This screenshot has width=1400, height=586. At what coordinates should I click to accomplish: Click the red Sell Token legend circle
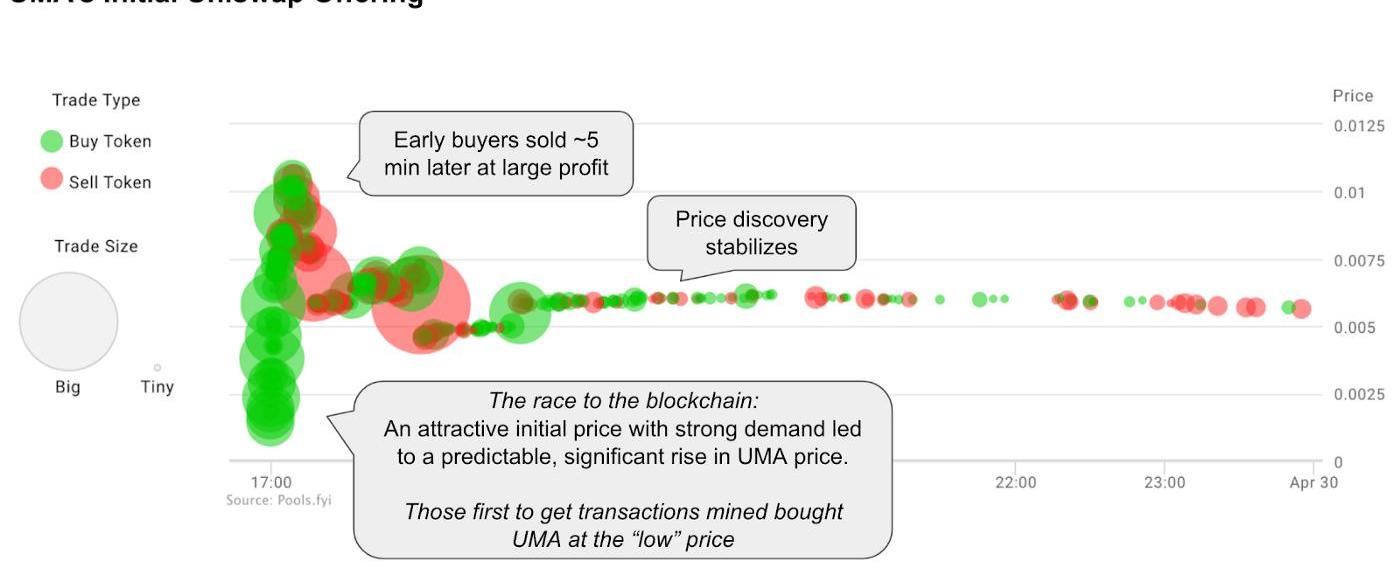click(51, 181)
